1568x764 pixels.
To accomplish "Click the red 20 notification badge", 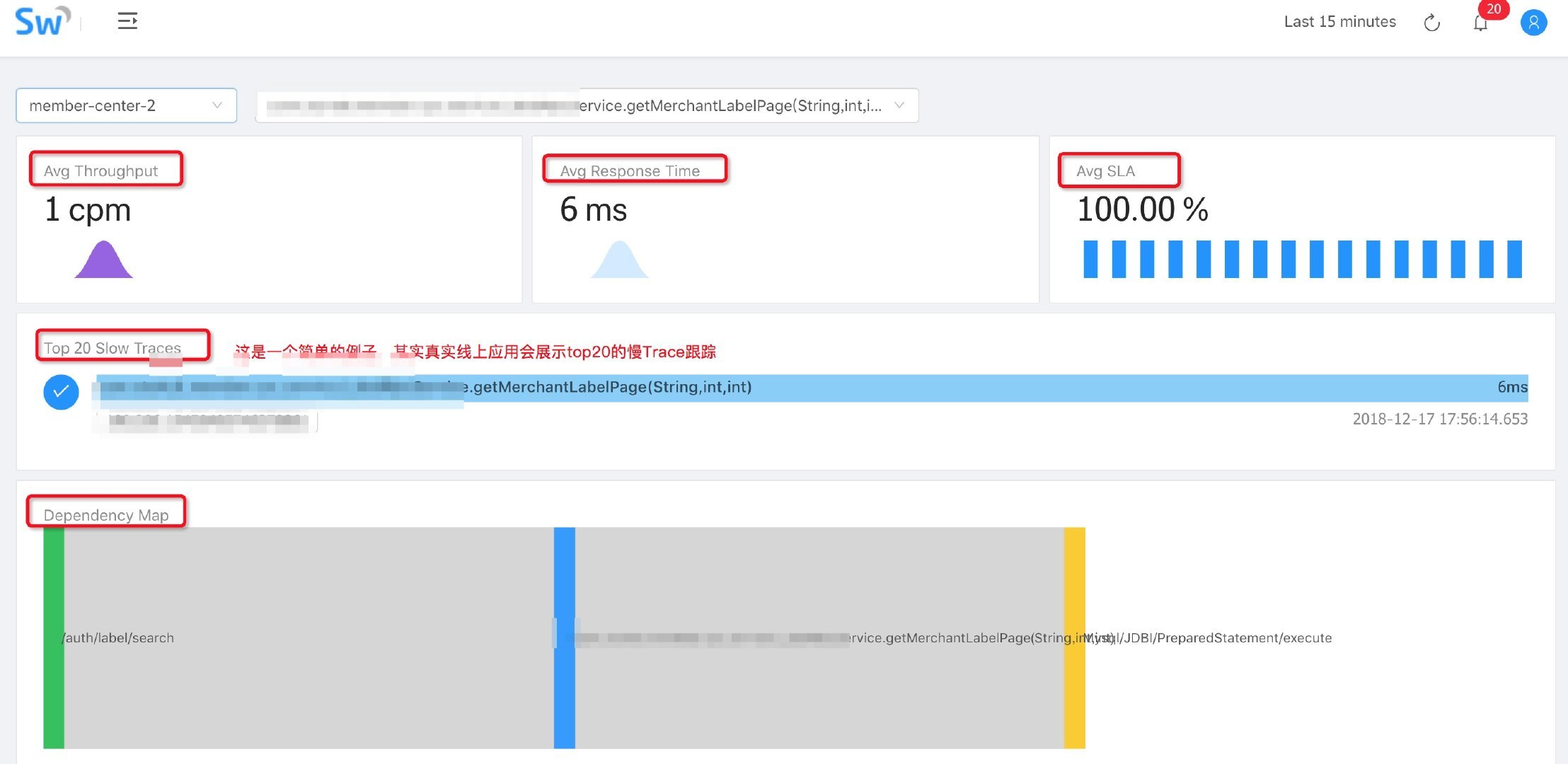I will pyautogui.click(x=1493, y=9).
